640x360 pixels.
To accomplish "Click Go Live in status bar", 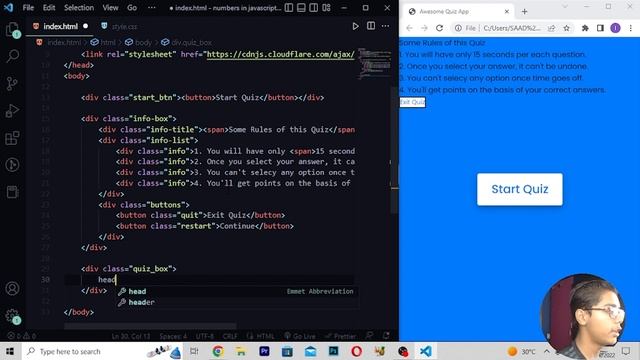I will coord(300,336).
